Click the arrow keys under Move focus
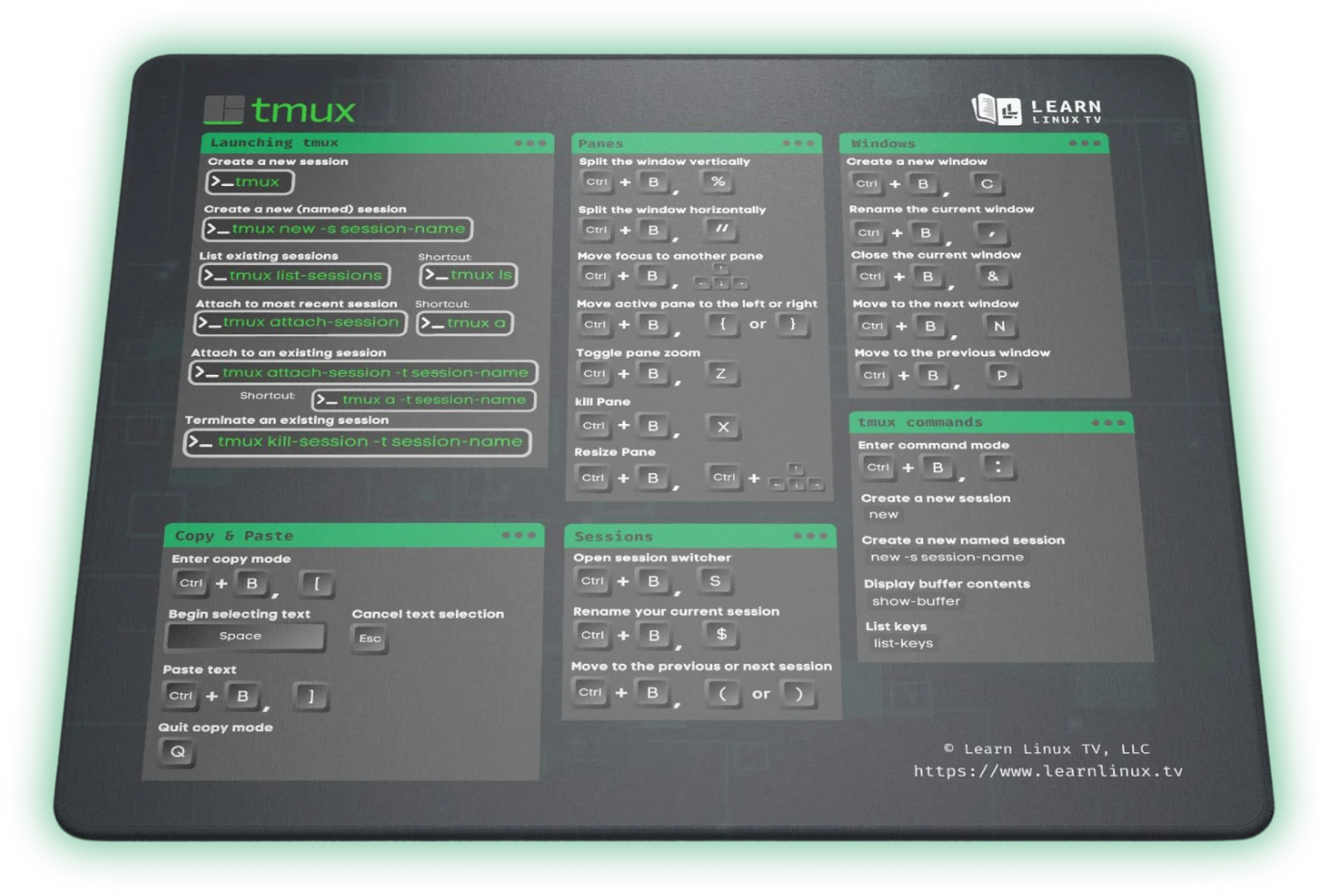This screenshot has width=1328, height=896. (721, 277)
